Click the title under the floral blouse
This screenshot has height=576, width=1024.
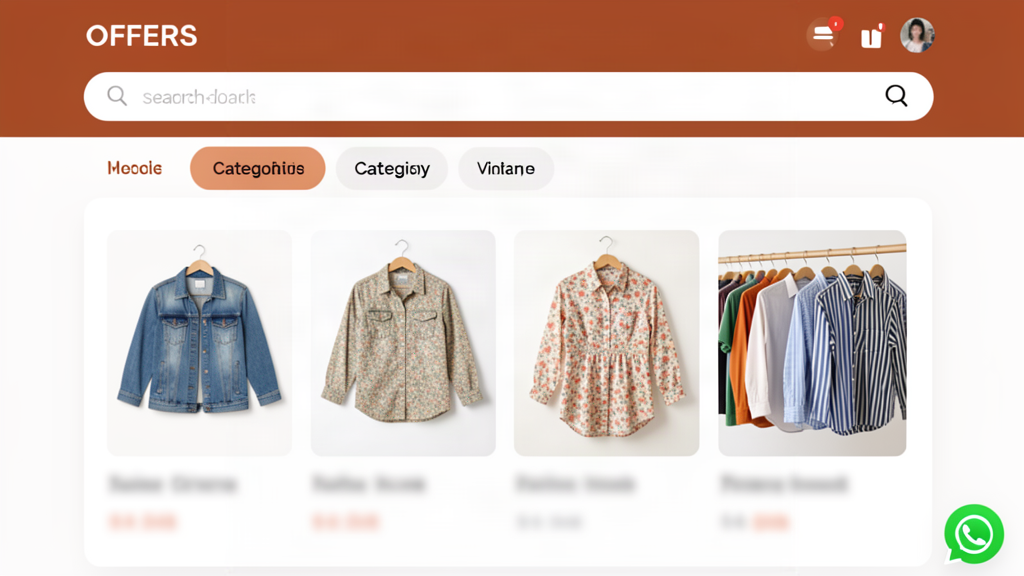click(x=575, y=484)
